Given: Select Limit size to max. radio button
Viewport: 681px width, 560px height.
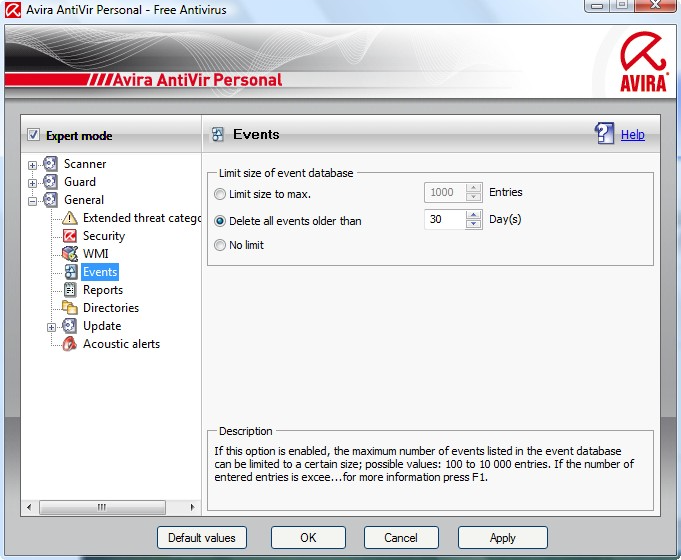Looking at the screenshot, I should coord(220,194).
